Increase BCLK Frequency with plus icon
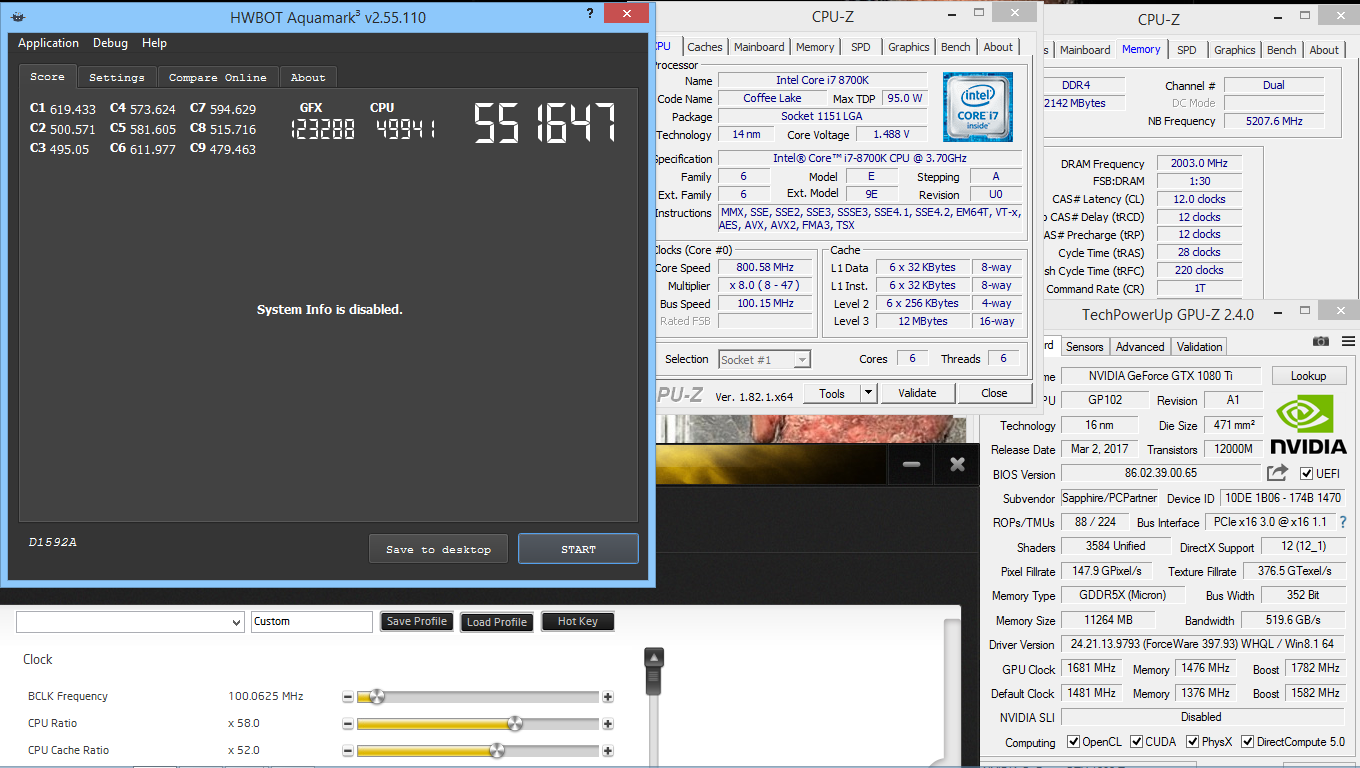This screenshot has width=1360, height=768. [607, 697]
